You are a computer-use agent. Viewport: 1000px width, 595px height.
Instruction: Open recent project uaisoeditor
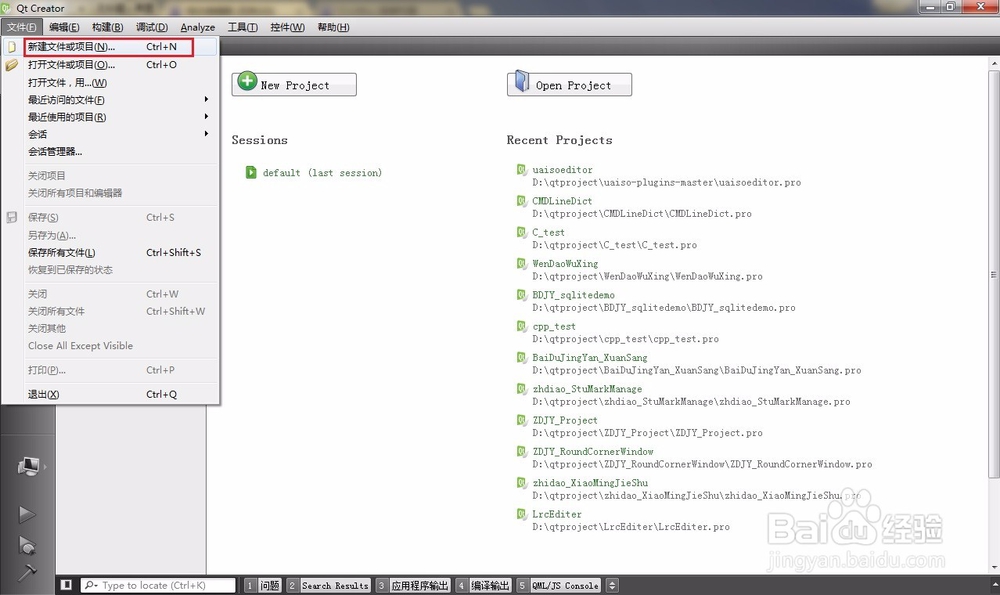coord(562,170)
